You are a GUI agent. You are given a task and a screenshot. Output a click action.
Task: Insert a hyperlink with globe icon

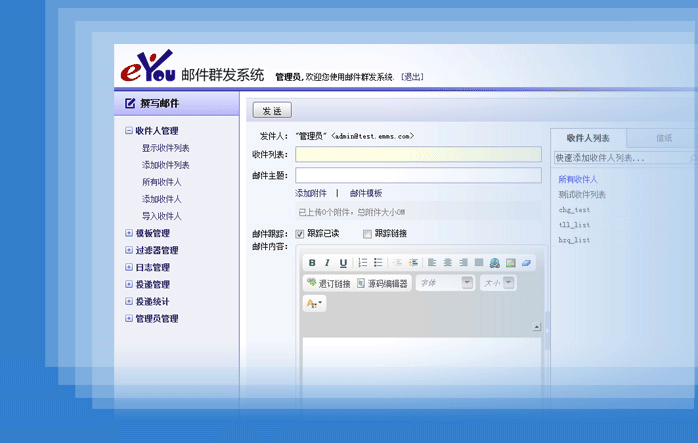(495, 263)
